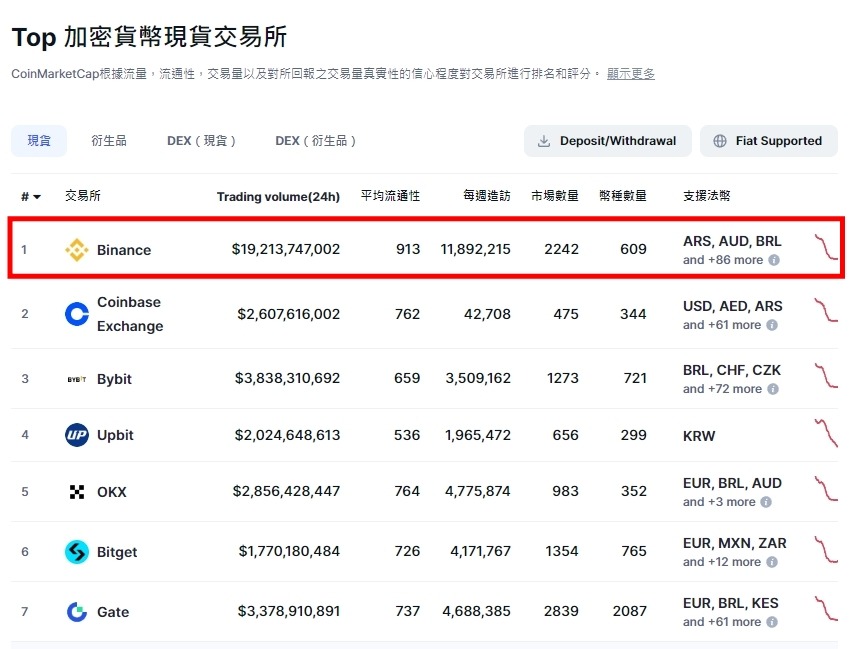Click the info icon next to '+86 more' for Binance
This screenshot has width=850, height=649.
[773, 260]
